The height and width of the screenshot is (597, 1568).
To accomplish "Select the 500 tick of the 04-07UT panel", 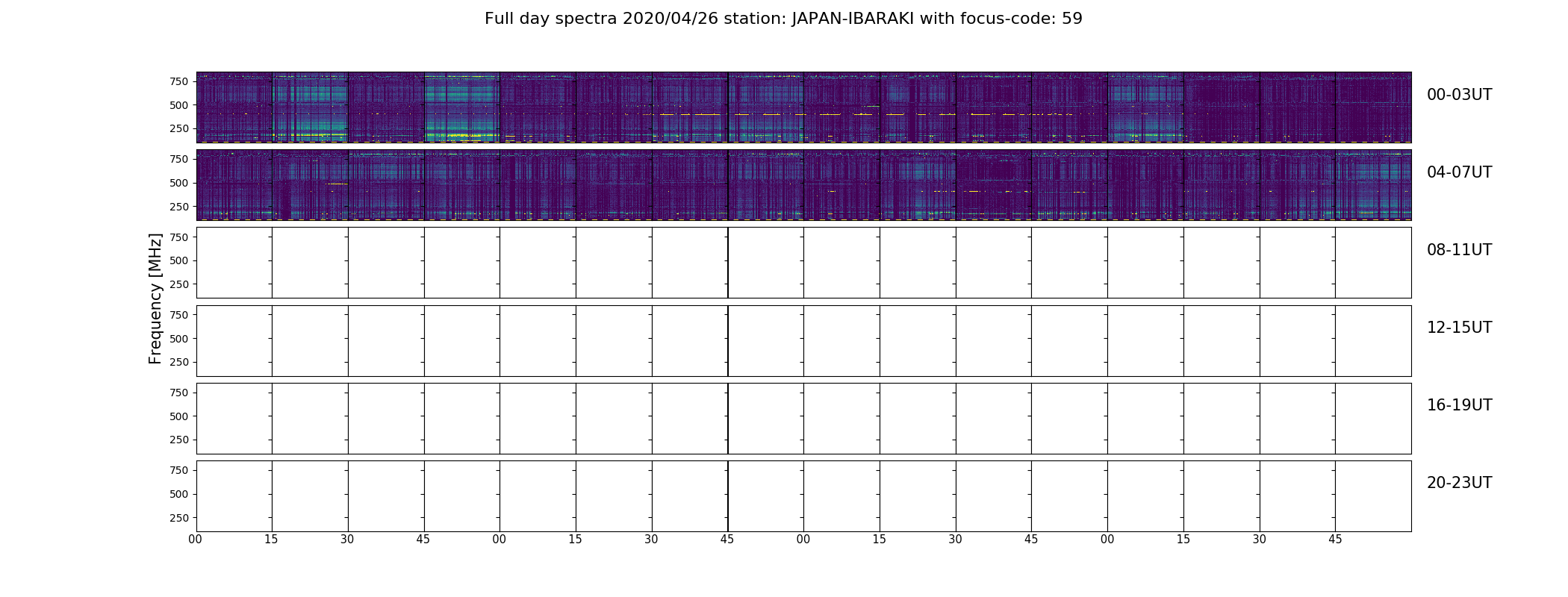I will pyautogui.click(x=179, y=183).
